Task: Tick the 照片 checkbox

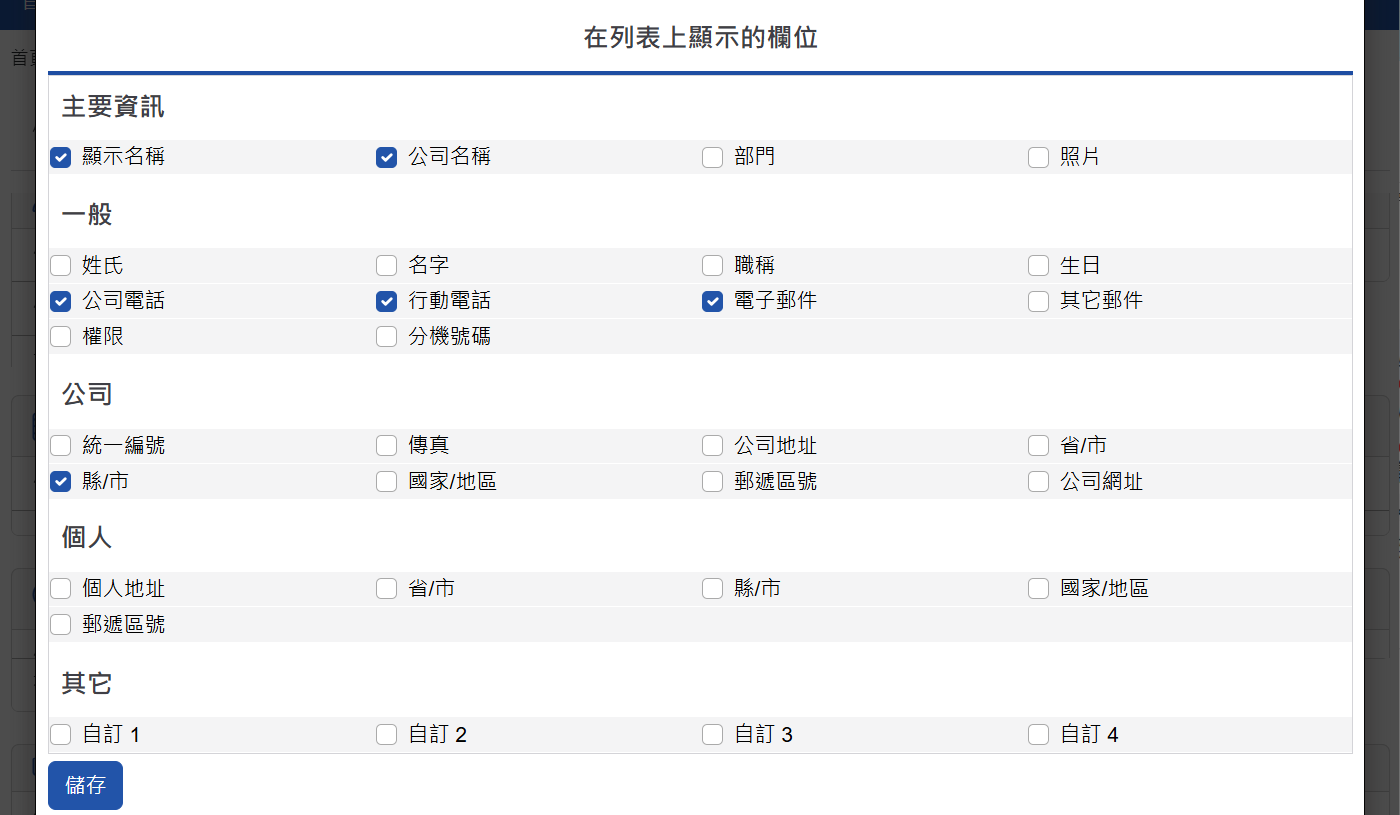Action: point(1039,157)
